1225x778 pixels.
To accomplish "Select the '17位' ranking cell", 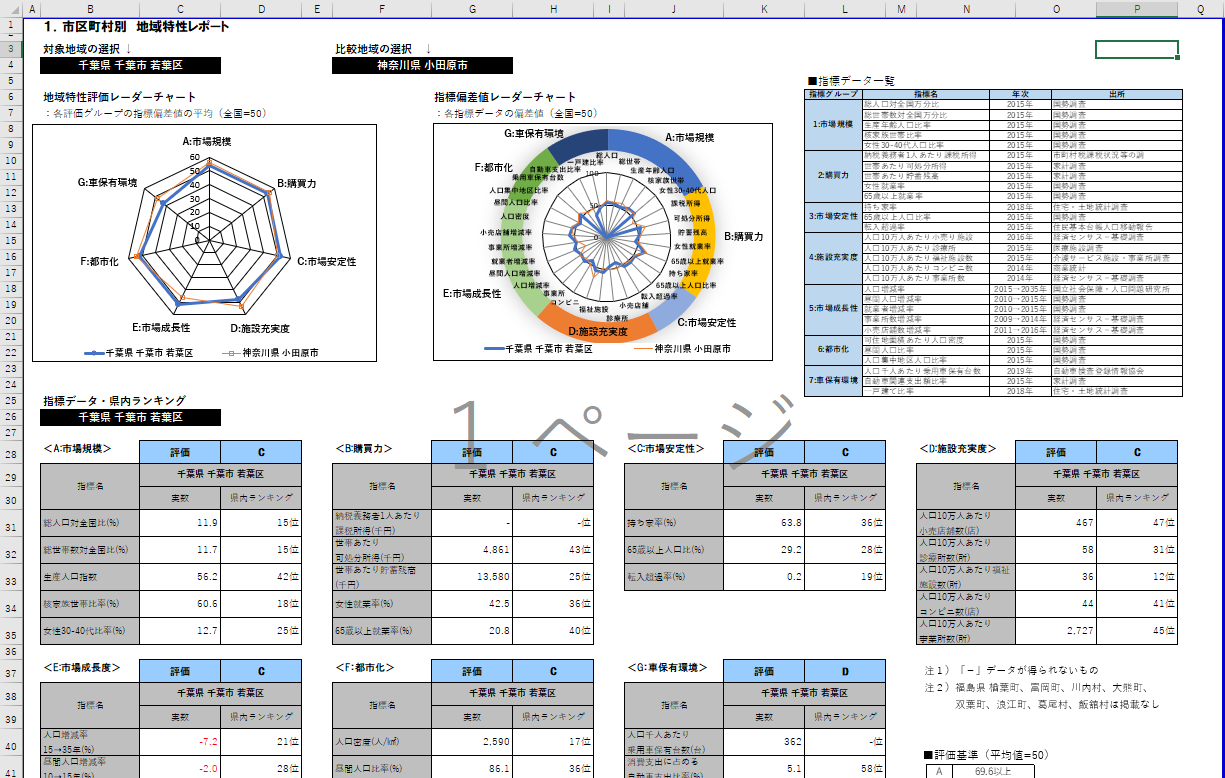I will coord(553,742).
